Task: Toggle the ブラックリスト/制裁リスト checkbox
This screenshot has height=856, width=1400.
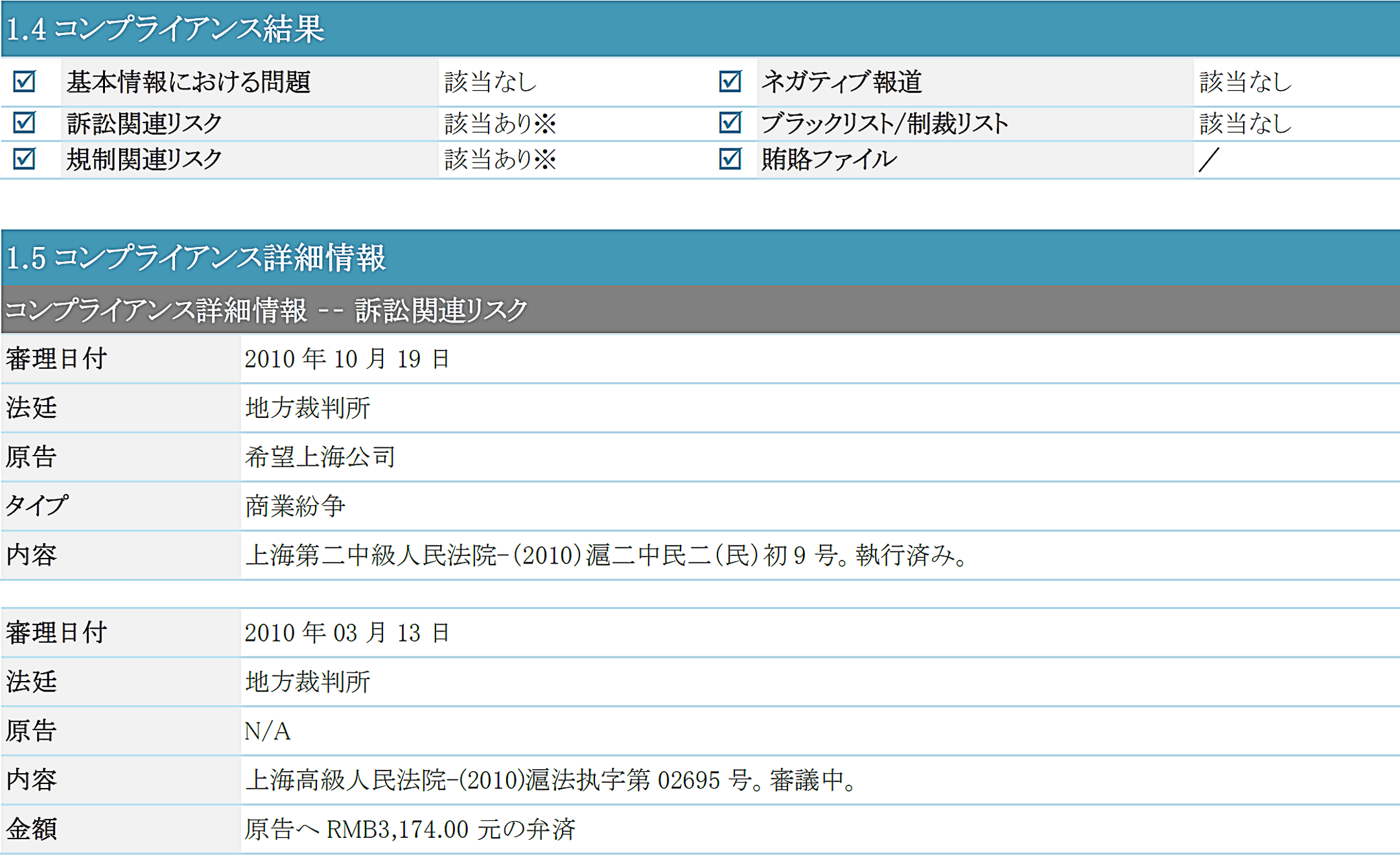Action: tap(730, 122)
